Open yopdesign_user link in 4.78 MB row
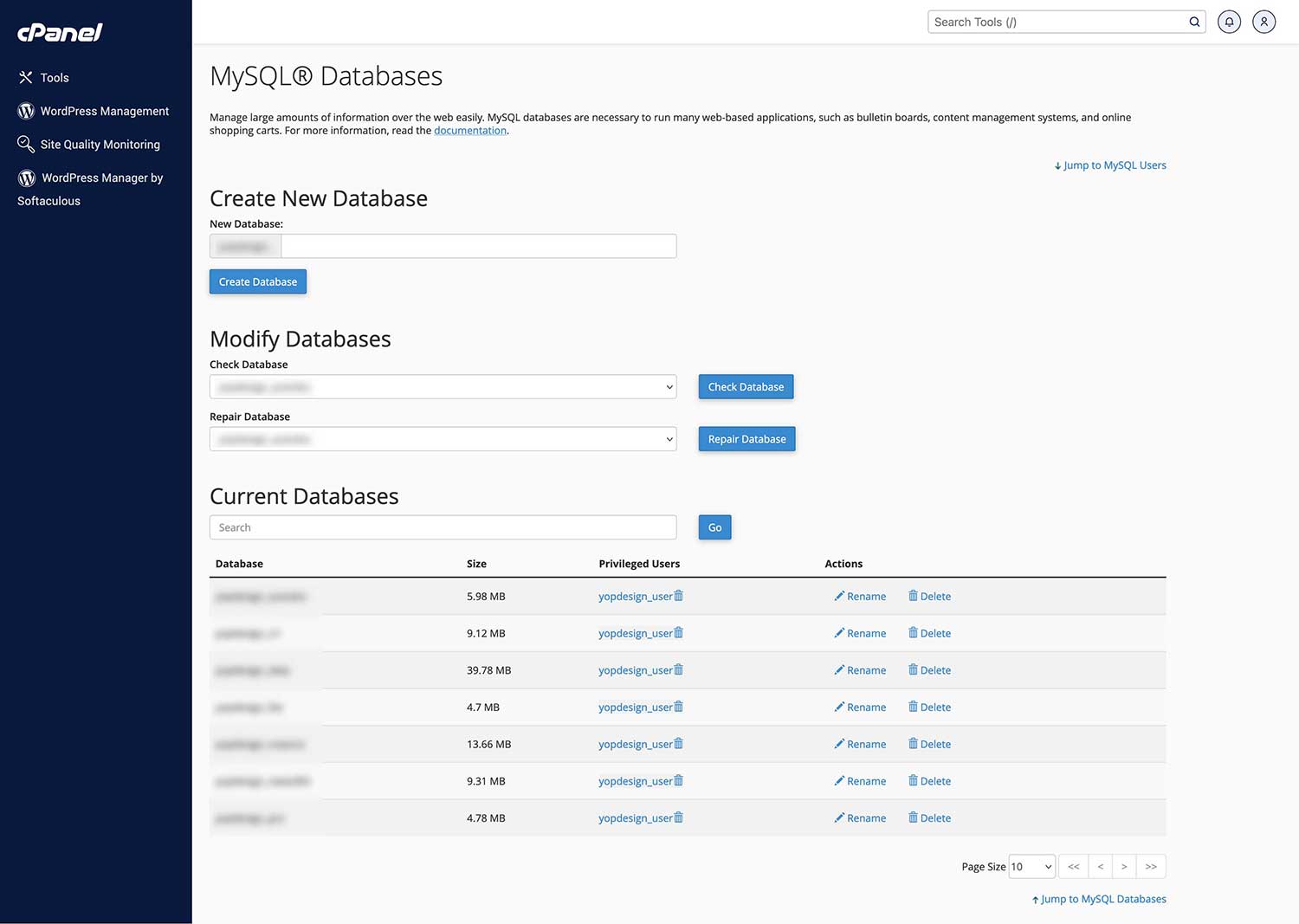This screenshot has width=1299, height=924. coord(636,818)
